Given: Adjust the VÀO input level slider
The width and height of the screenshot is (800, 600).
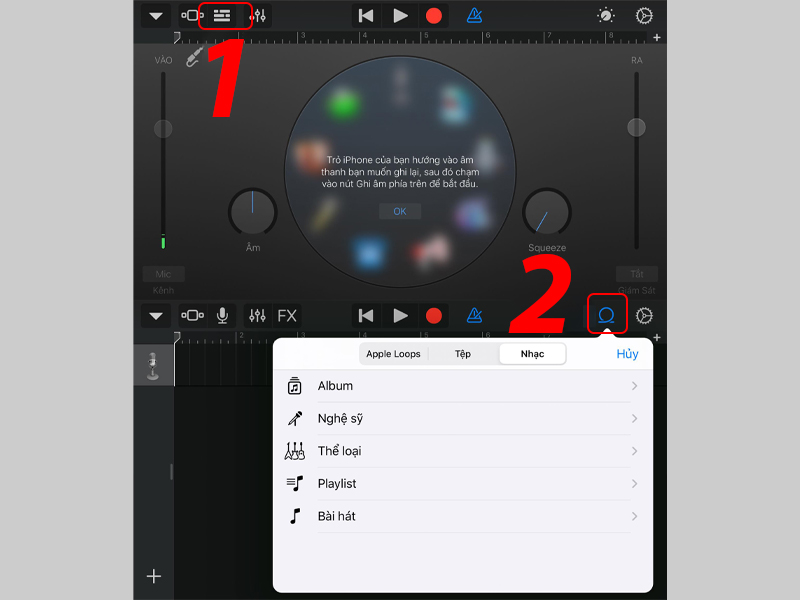Looking at the screenshot, I should pos(163,129).
